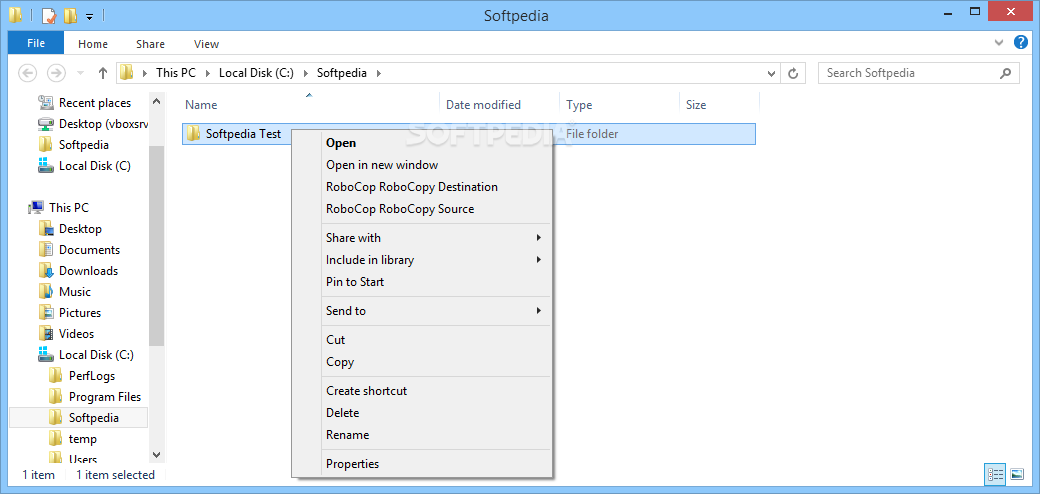Viewport: 1040px width, 494px height.
Task: Click the Downloads folder icon in sidebar
Action: coord(46,271)
